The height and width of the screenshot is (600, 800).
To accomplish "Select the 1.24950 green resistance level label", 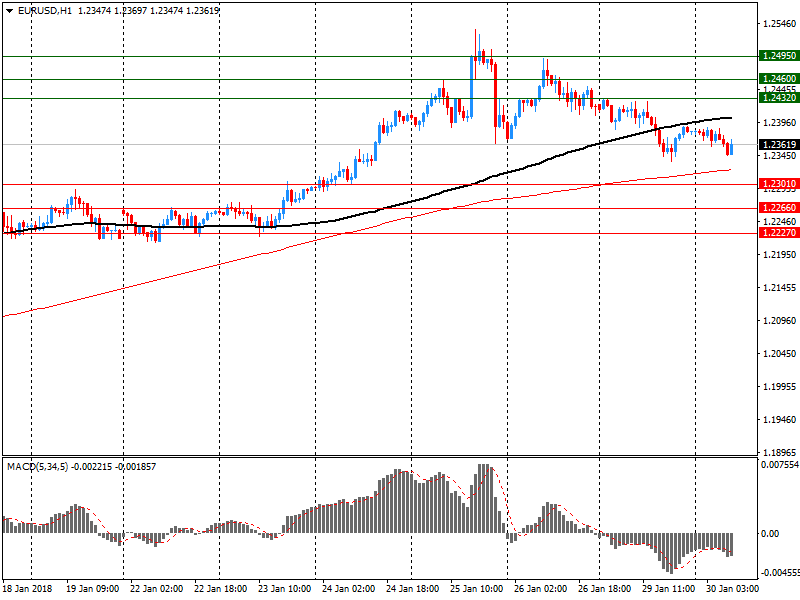I will click(779, 56).
